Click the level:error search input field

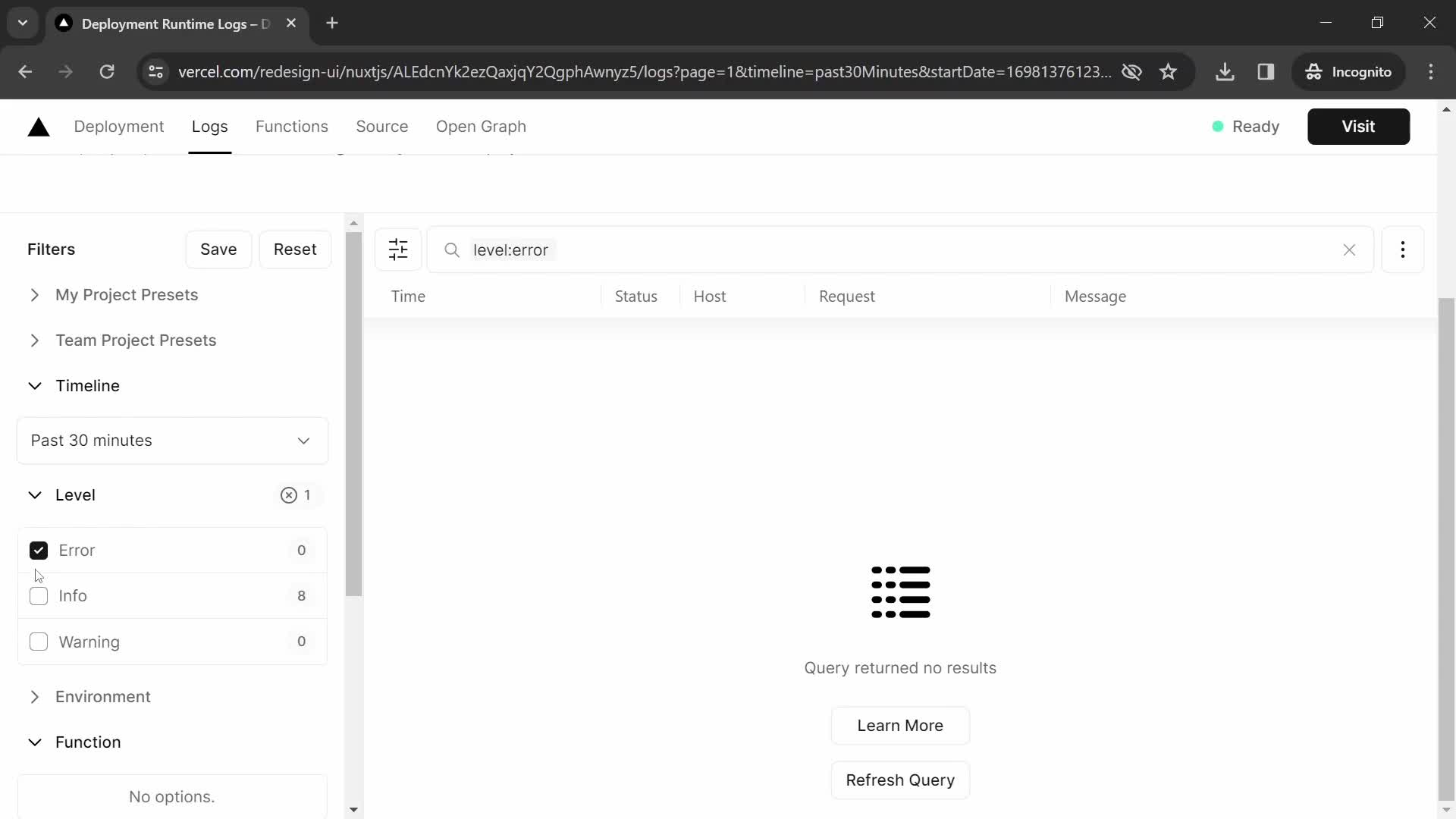(x=900, y=250)
